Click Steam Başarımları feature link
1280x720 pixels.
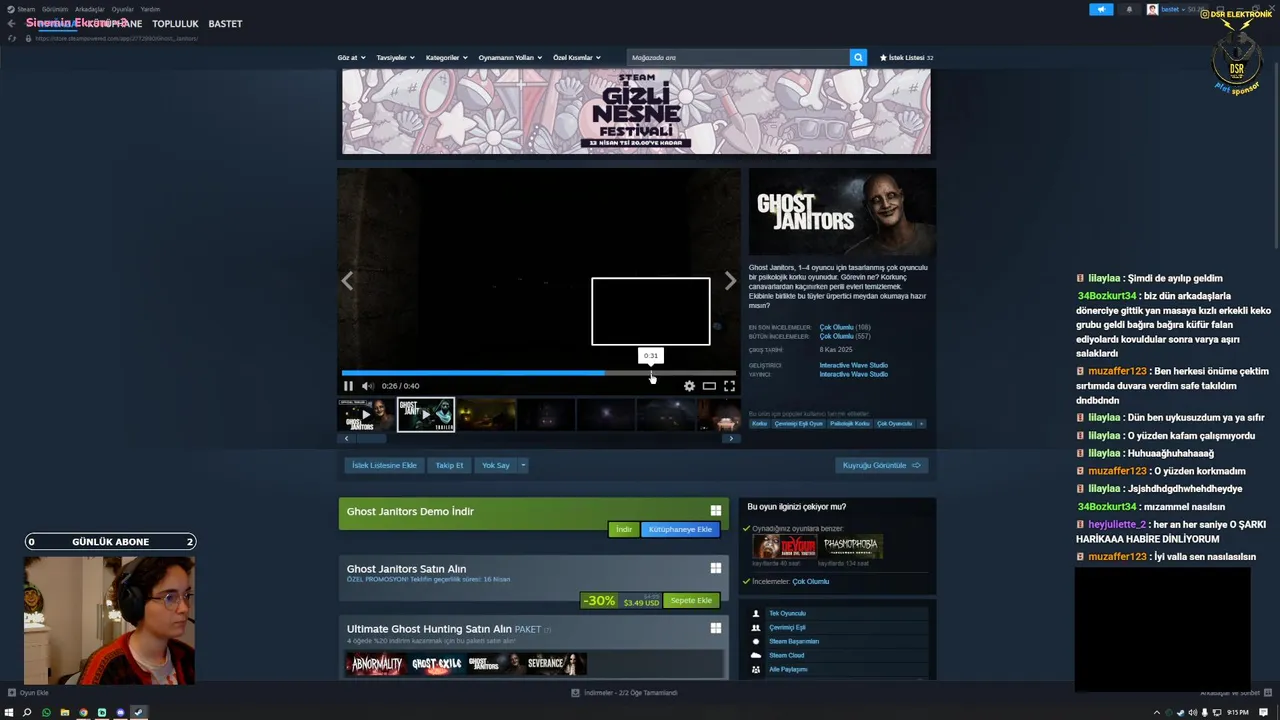pyautogui.click(x=794, y=641)
